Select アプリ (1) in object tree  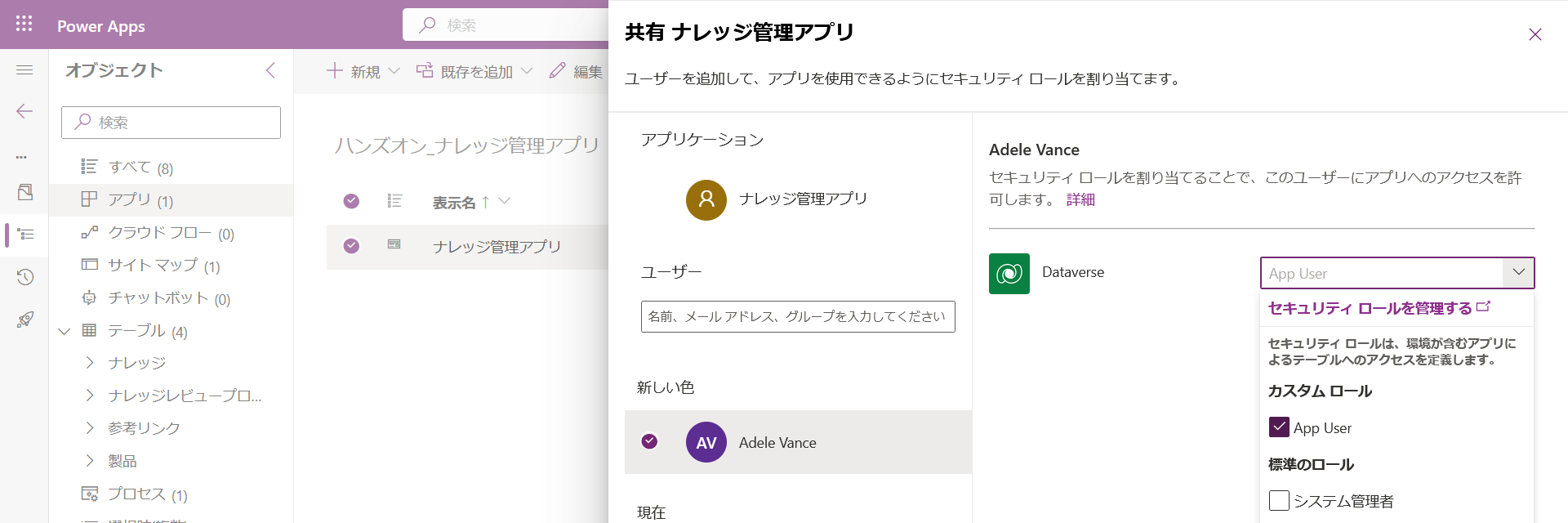point(171,200)
